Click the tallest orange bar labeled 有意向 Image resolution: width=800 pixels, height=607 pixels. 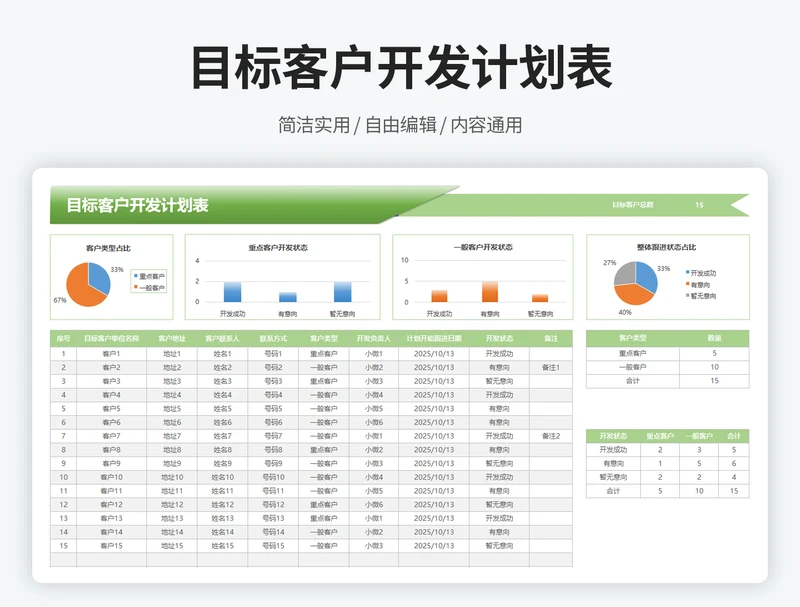tap(490, 291)
